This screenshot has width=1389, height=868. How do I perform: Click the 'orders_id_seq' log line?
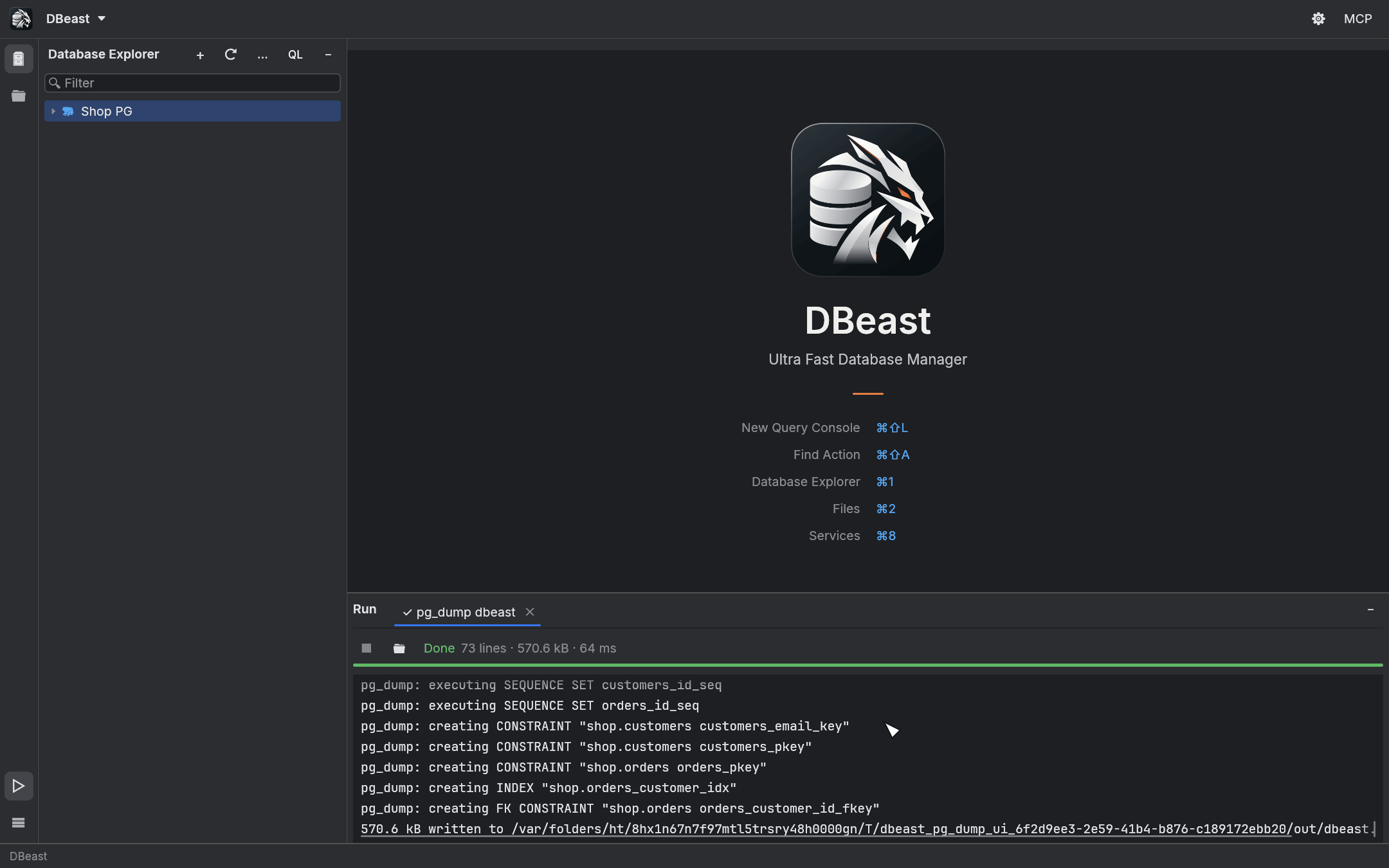coord(530,705)
